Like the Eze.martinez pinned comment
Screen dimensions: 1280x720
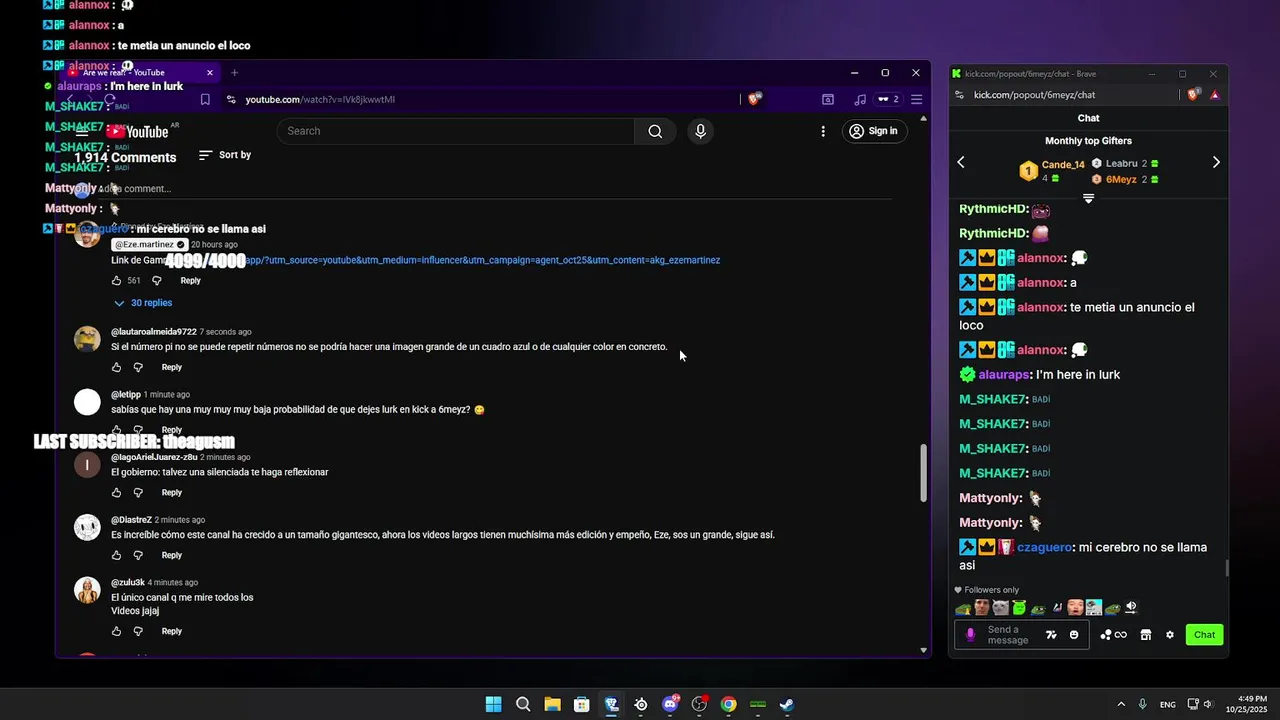click(117, 281)
